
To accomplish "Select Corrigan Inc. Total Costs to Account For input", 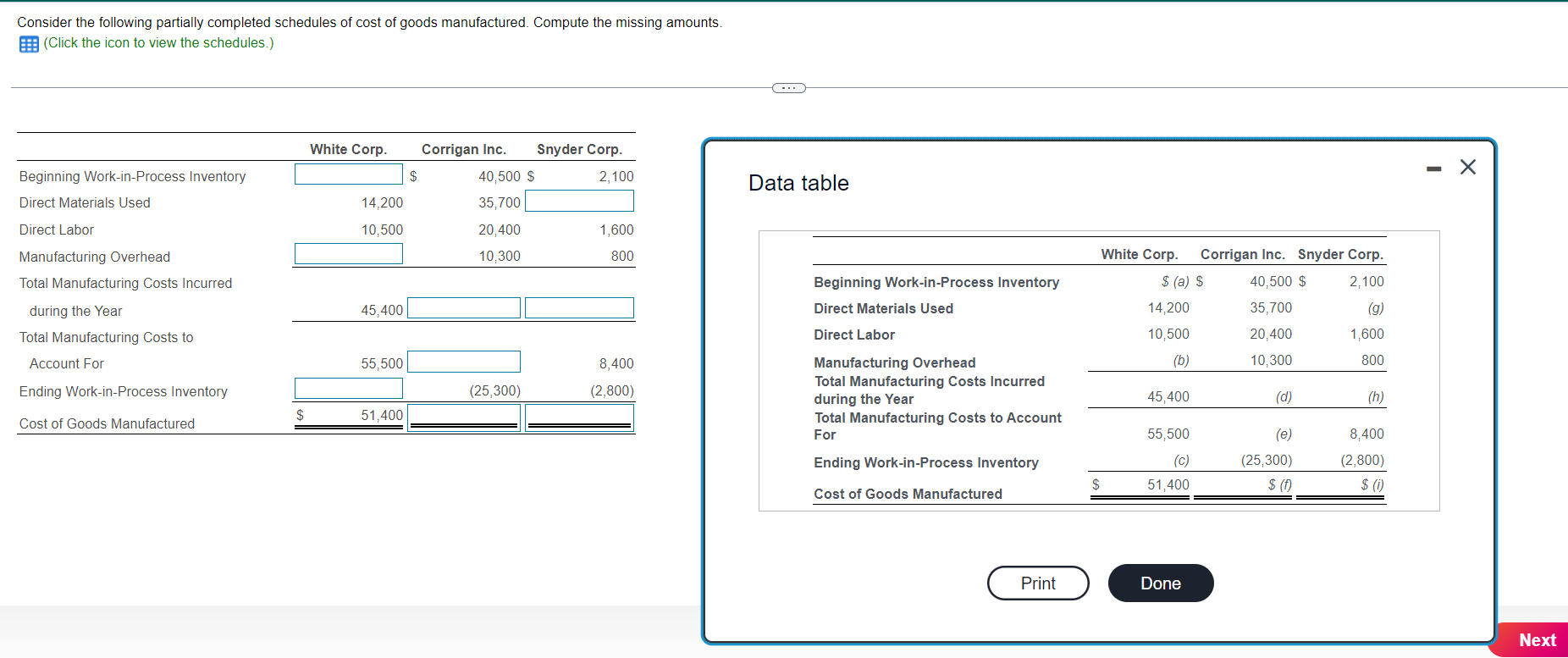I will (x=464, y=362).
